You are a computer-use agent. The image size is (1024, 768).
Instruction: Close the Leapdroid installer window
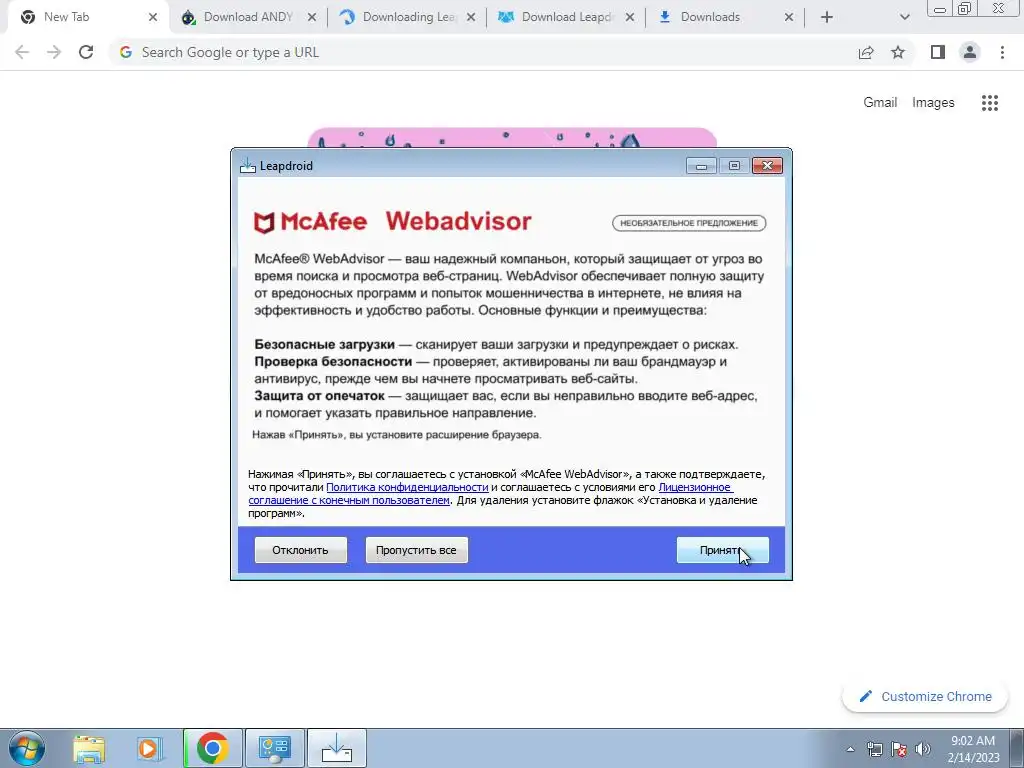(767, 166)
